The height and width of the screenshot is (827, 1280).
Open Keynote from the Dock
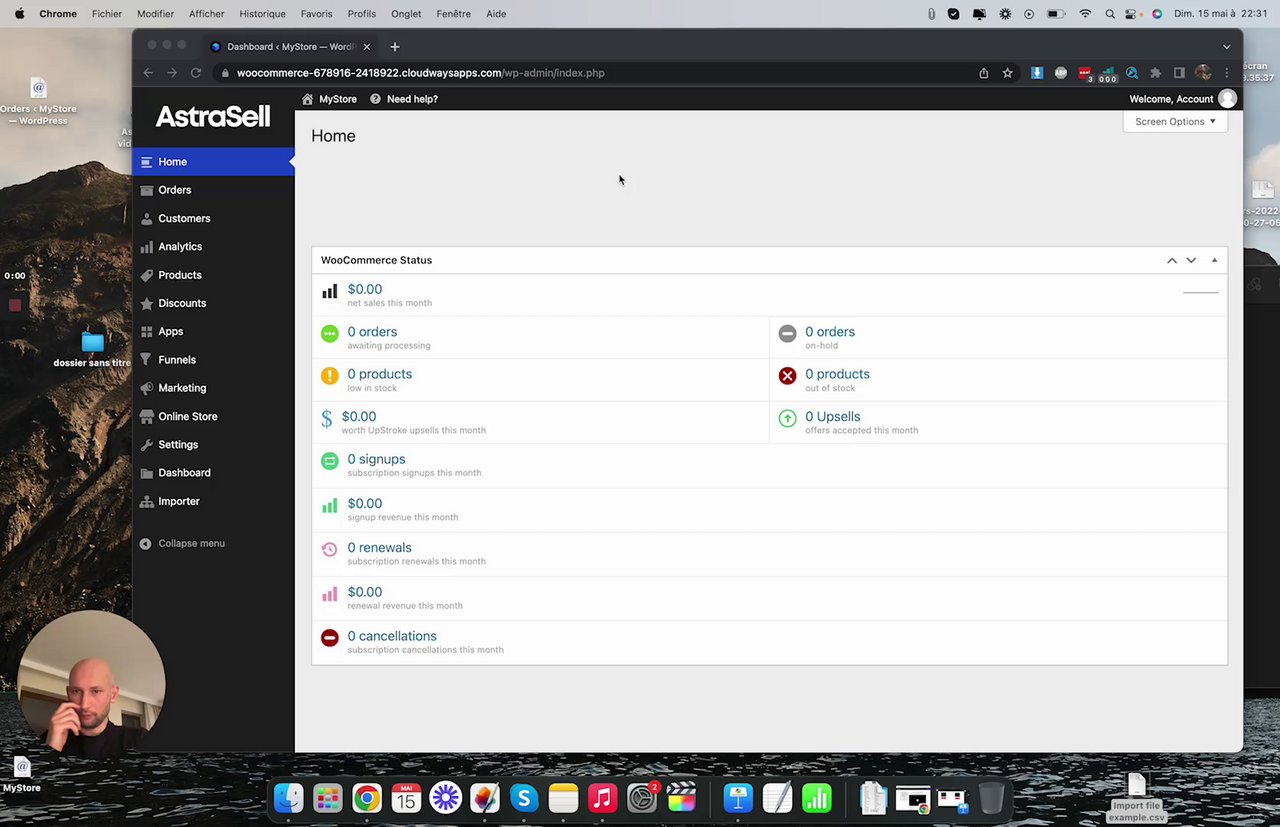click(738, 798)
